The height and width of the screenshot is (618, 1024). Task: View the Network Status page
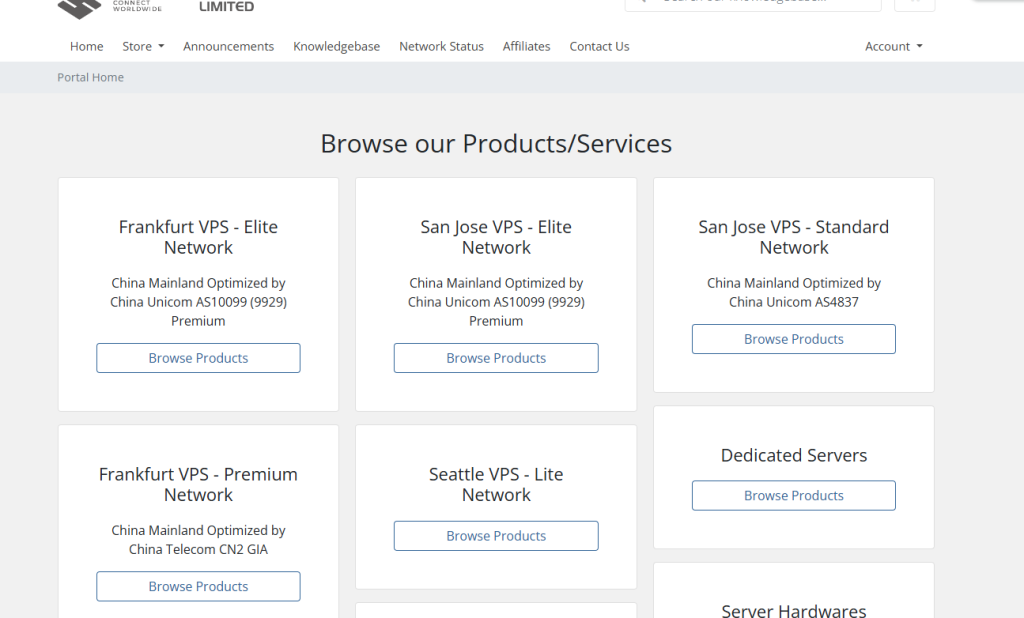(441, 46)
